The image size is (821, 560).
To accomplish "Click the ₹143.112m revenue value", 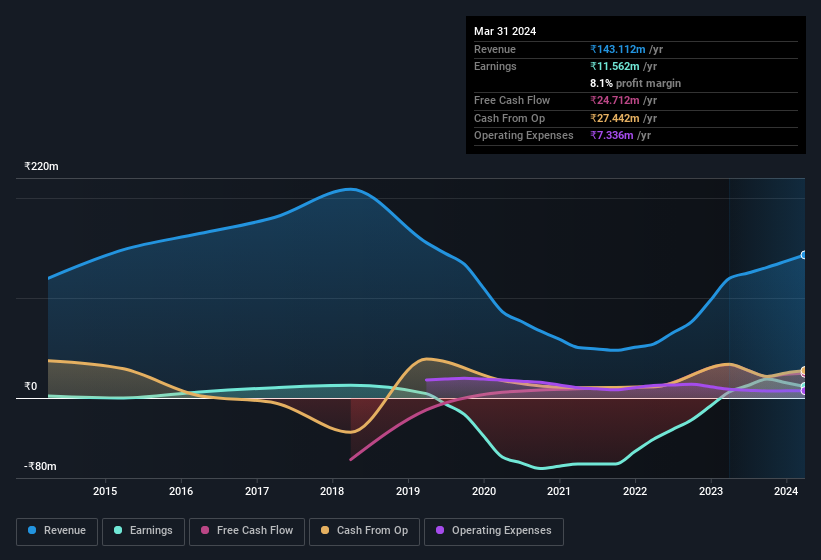I will click(x=618, y=49).
